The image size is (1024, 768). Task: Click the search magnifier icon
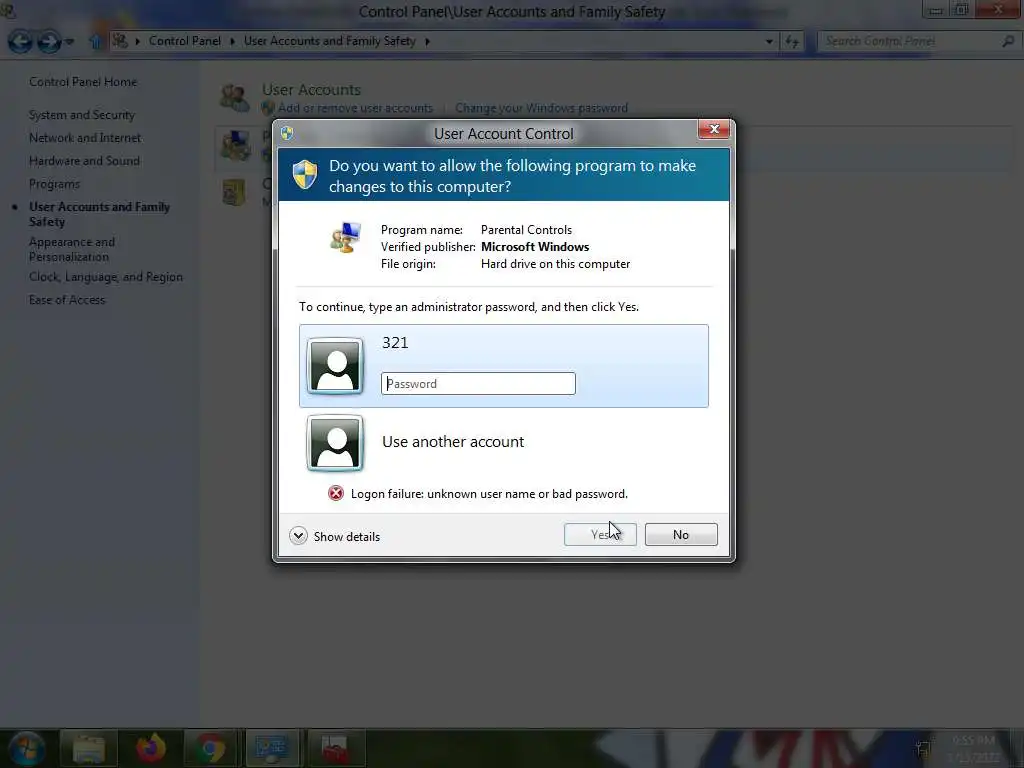[x=1008, y=41]
